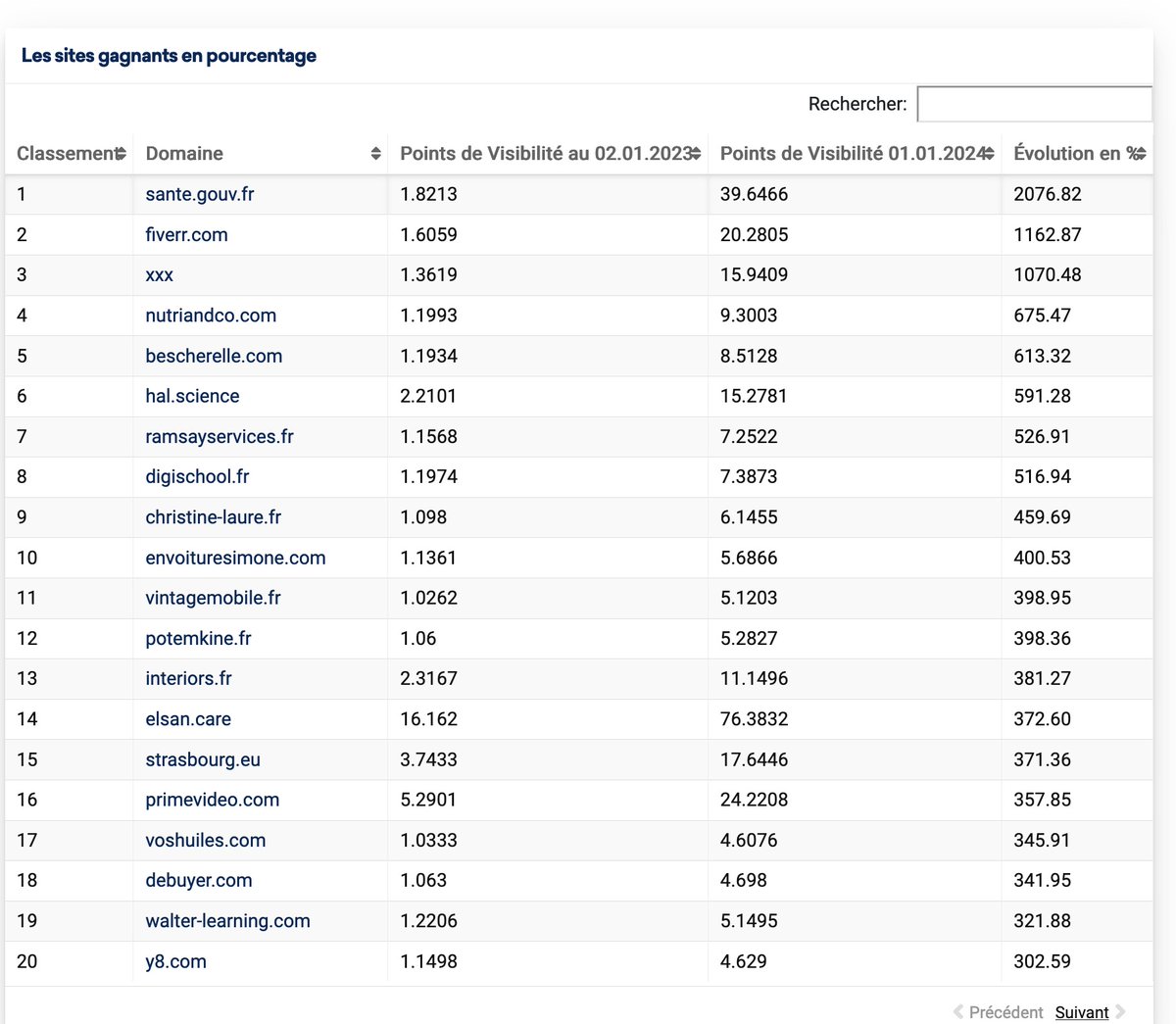Sort by Évolution en % arrows
The height and width of the screenshot is (1024, 1176).
point(1140,154)
